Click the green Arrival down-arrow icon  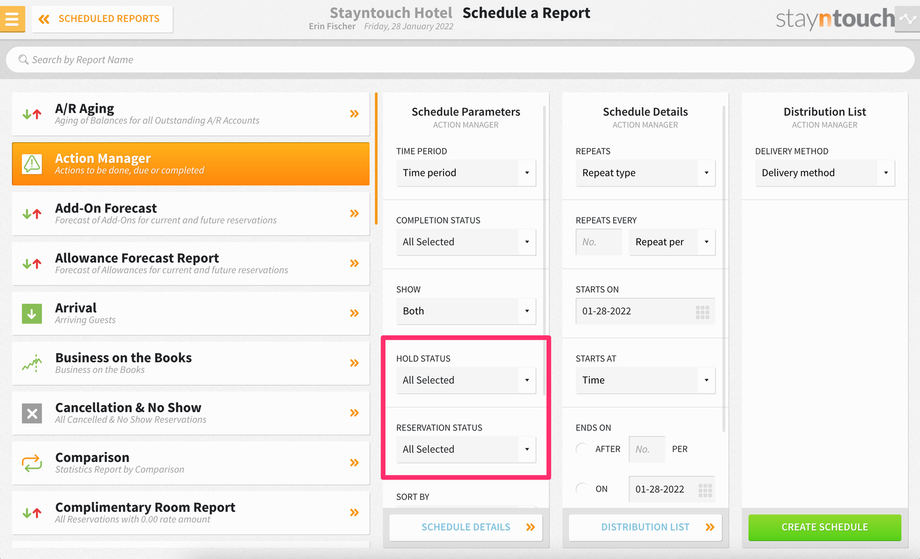point(32,313)
